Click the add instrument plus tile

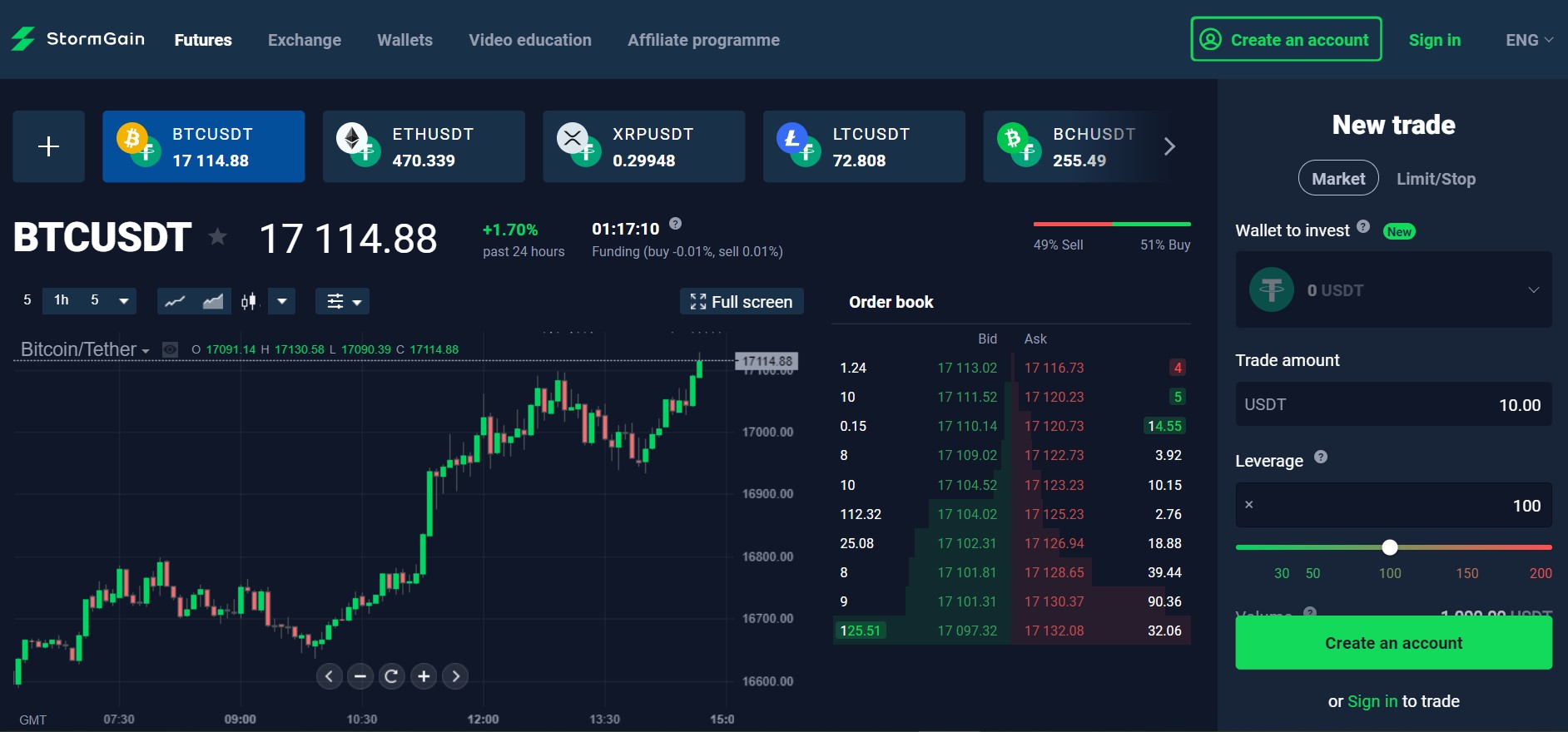48,146
